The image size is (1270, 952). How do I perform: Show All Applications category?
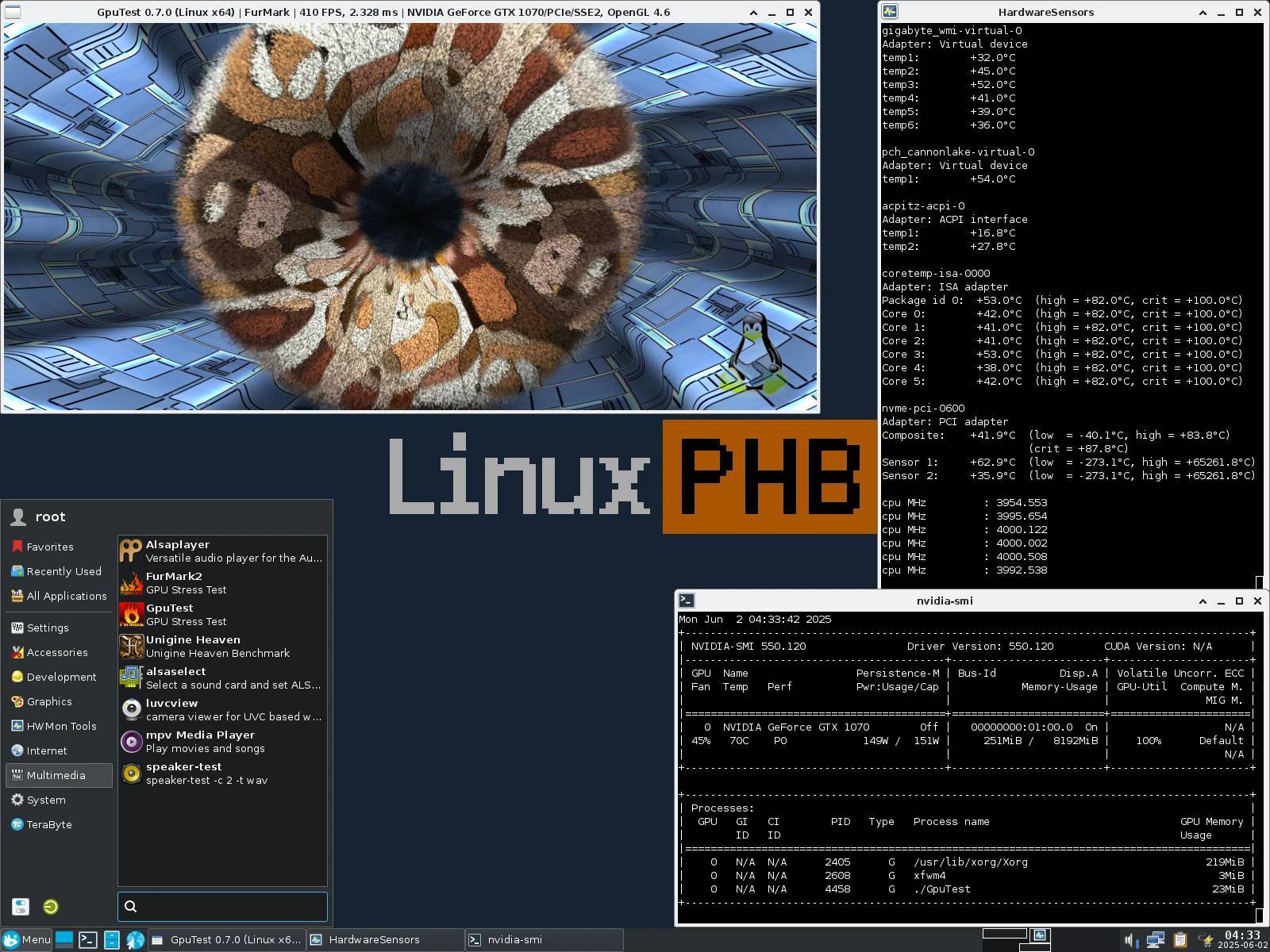pyautogui.click(x=59, y=596)
